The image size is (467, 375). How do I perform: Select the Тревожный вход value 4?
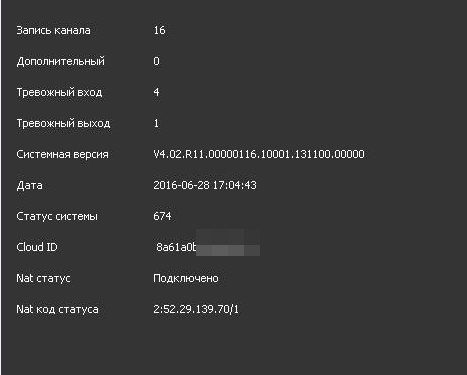pos(156,92)
